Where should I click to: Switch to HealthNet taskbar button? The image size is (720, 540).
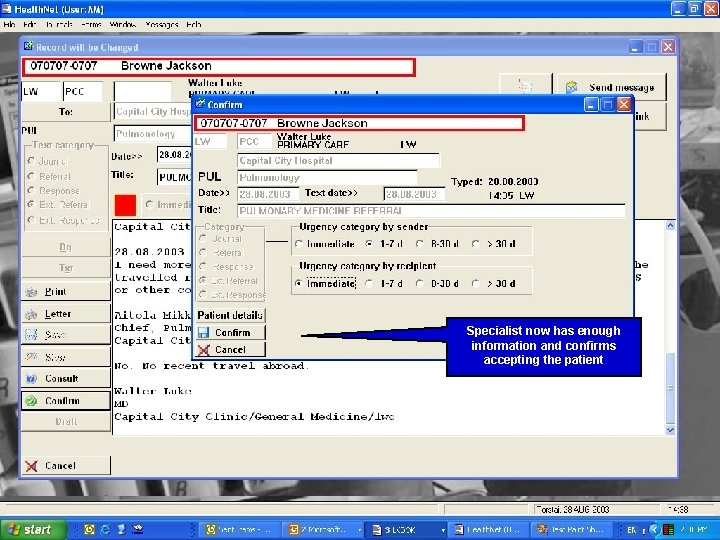point(488,529)
